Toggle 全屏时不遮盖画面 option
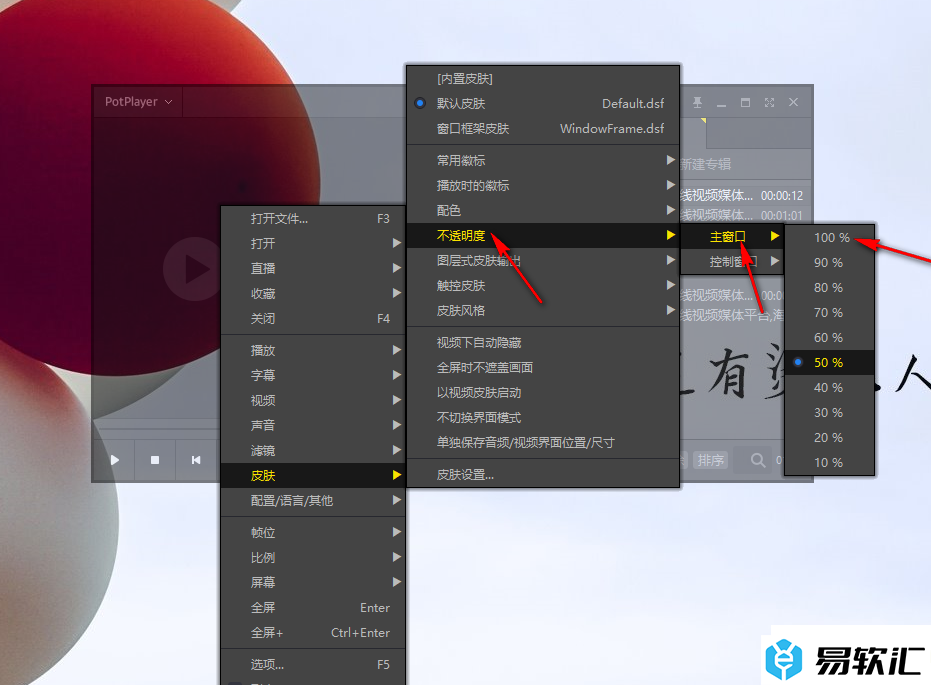 click(x=543, y=367)
